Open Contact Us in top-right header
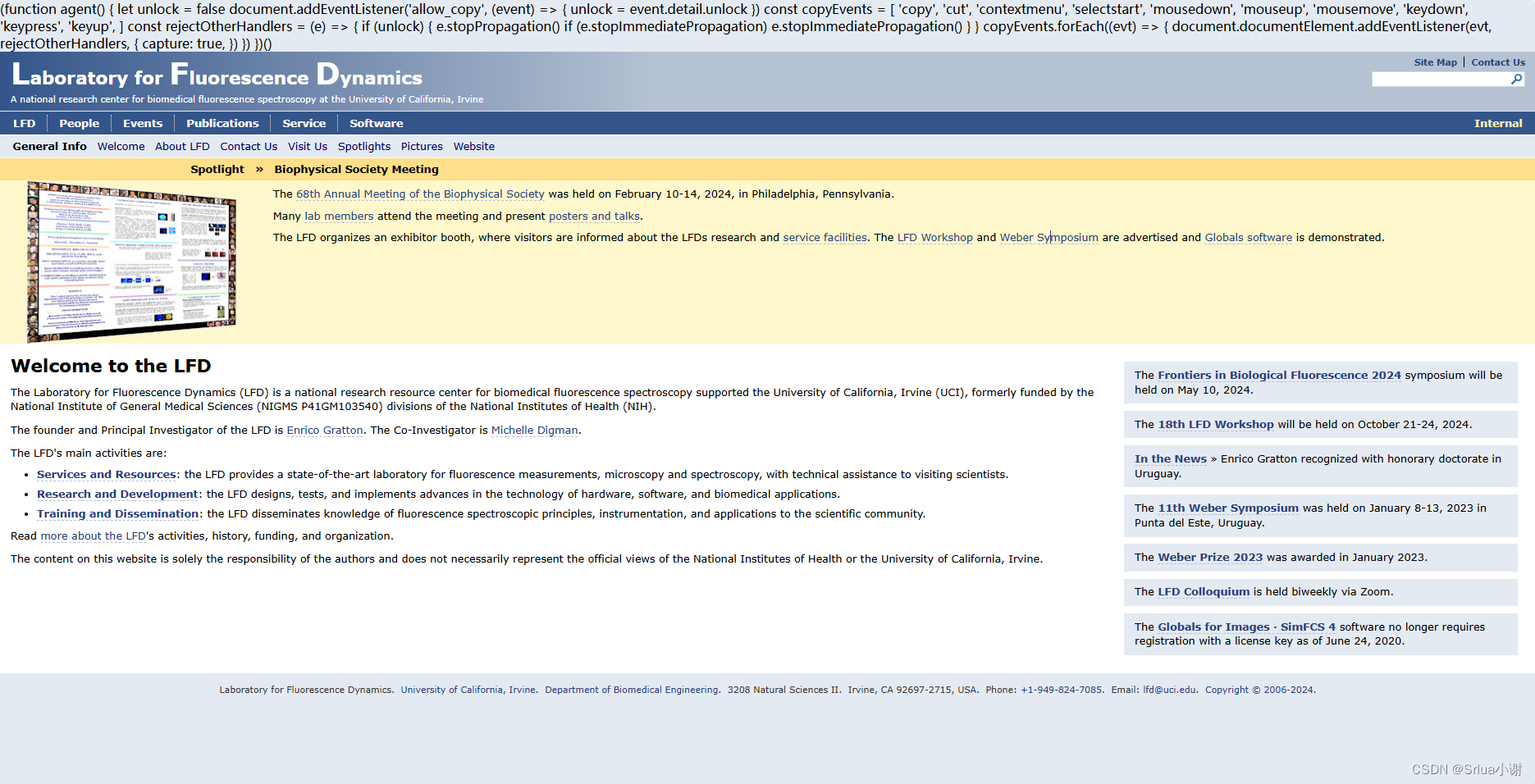 [x=1498, y=62]
